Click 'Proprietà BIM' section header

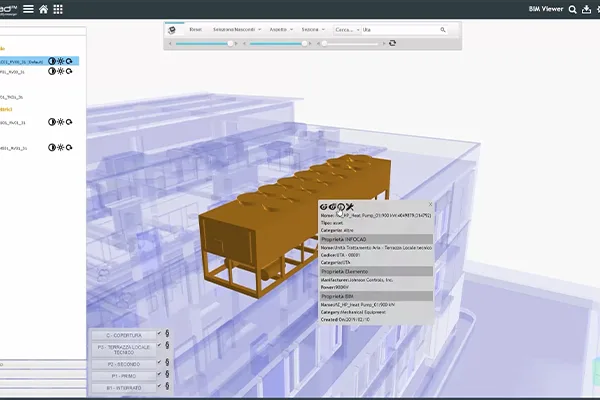(376, 296)
